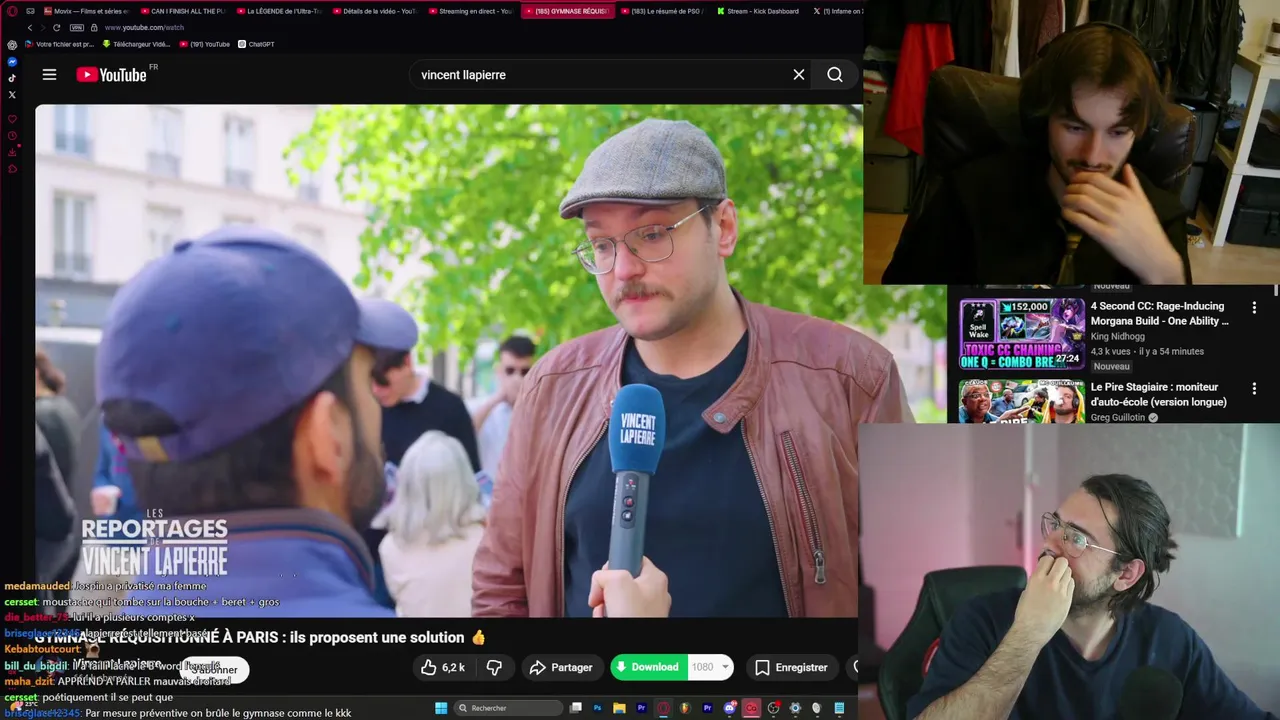Go to the YouTube home logo
Screen dimensions: 1280x720
click(x=111, y=75)
